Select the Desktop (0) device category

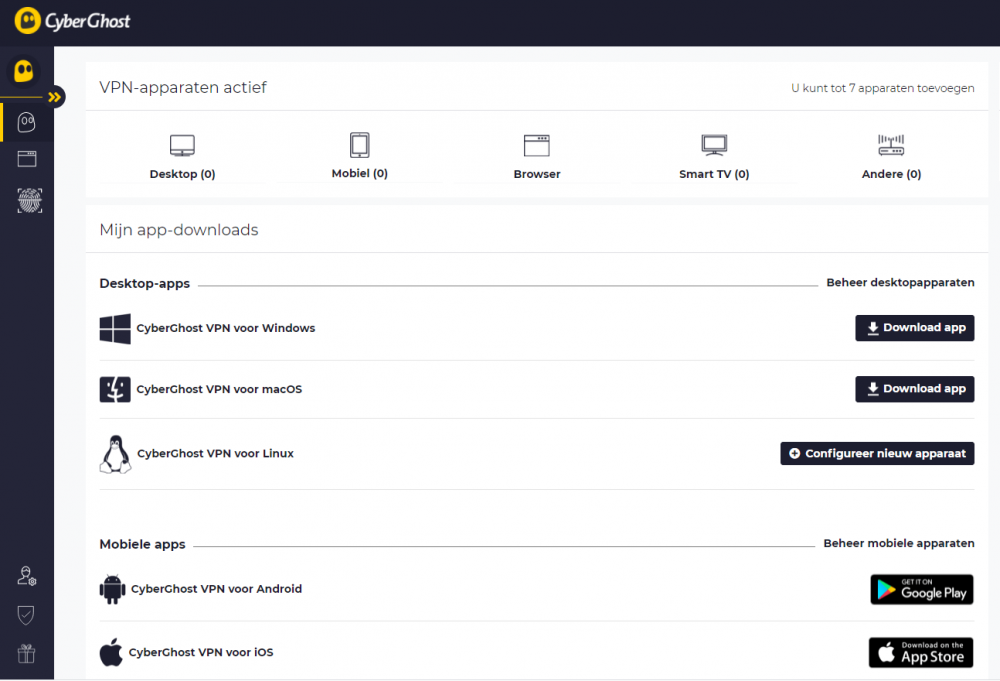[182, 157]
